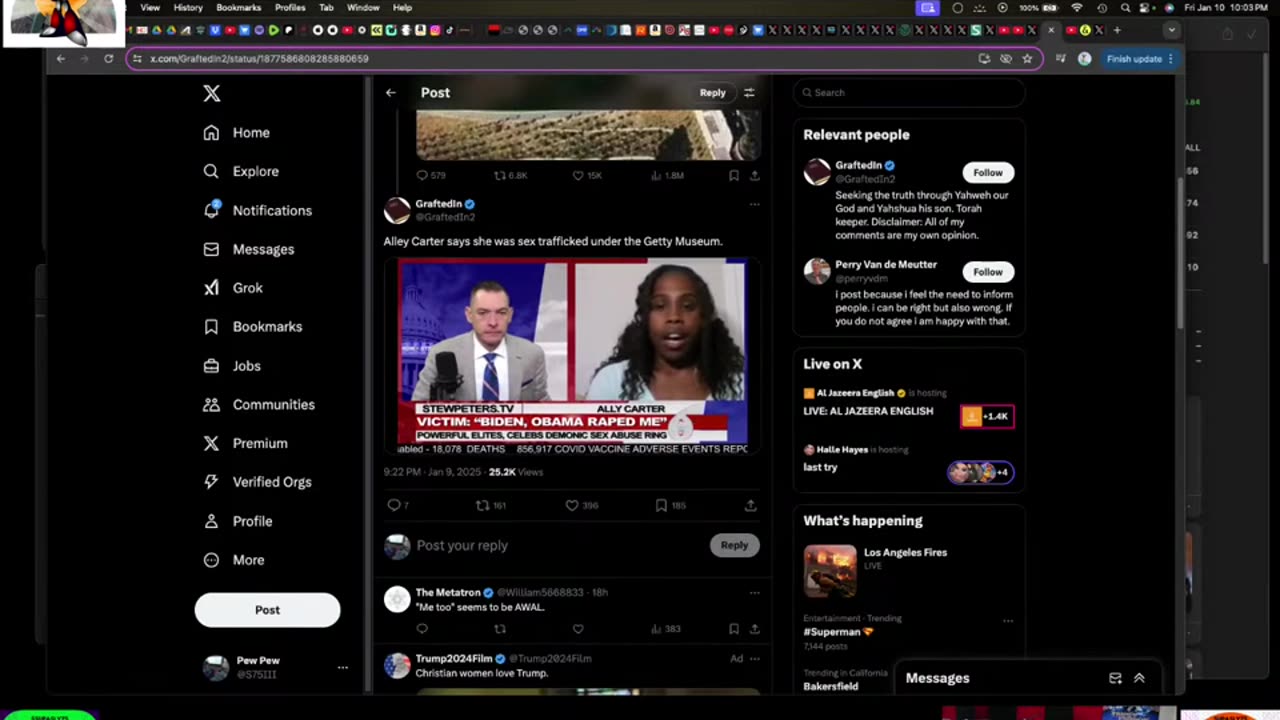Open Messages from sidebar
Viewport: 1280px width, 720px height.
click(248, 249)
